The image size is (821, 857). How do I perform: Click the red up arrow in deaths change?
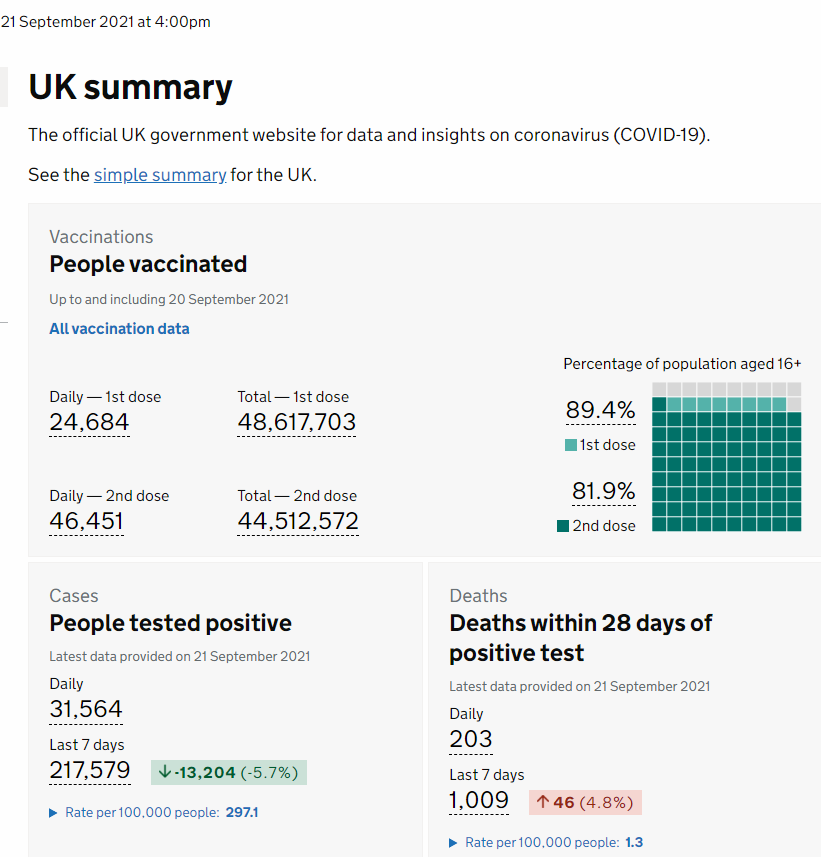tap(542, 802)
